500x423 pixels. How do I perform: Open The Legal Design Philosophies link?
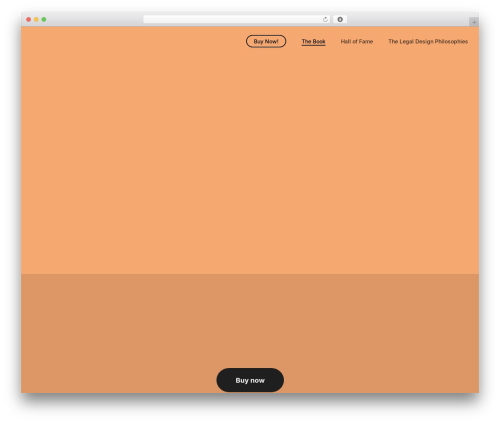428,42
